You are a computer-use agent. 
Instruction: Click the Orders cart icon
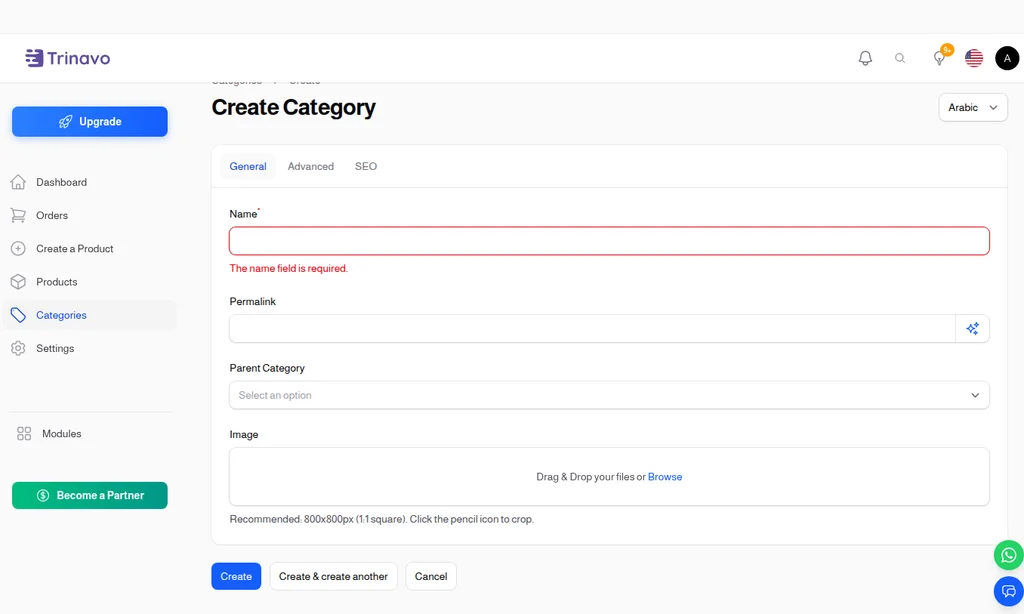[x=18, y=216]
